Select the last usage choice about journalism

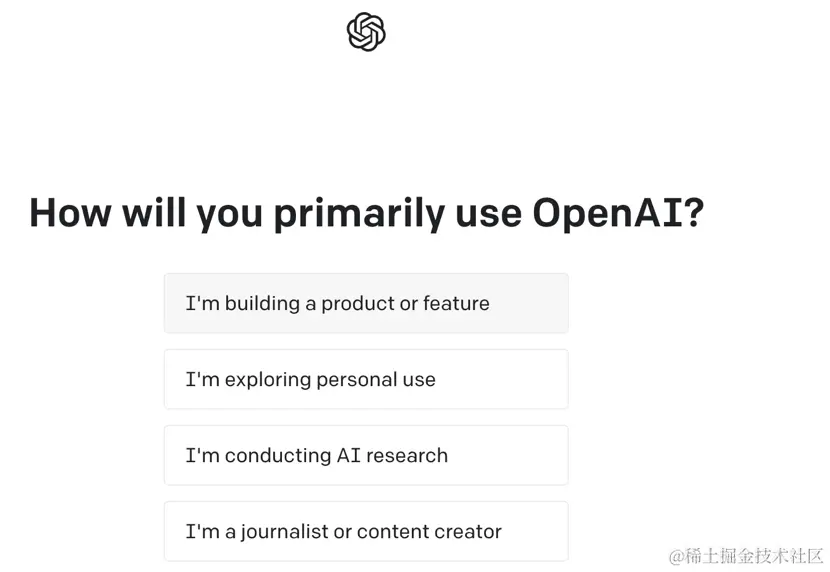366,531
